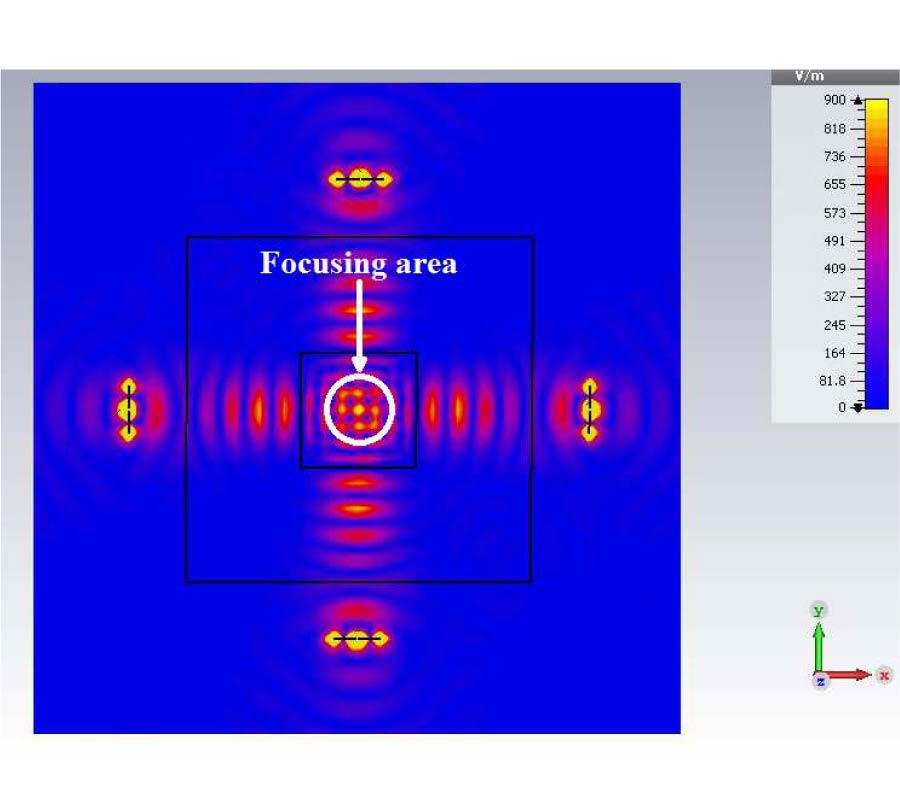The height and width of the screenshot is (800, 900).
Task: Click the 164 value on the scale
Action: [x=833, y=353]
